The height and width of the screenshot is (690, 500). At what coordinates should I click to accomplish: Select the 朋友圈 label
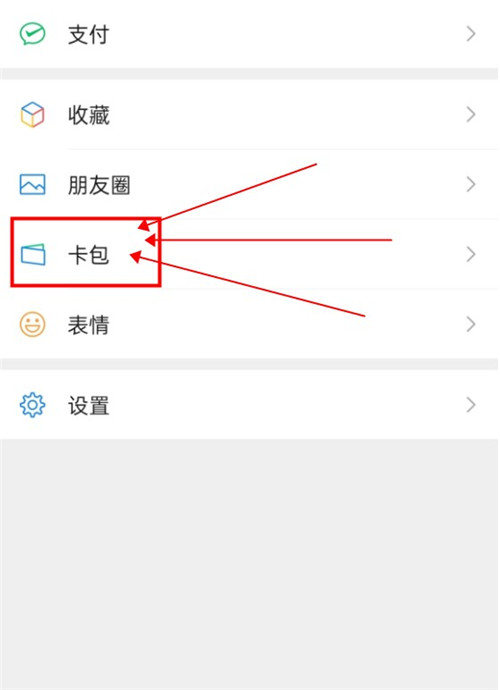(x=99, y=185)
